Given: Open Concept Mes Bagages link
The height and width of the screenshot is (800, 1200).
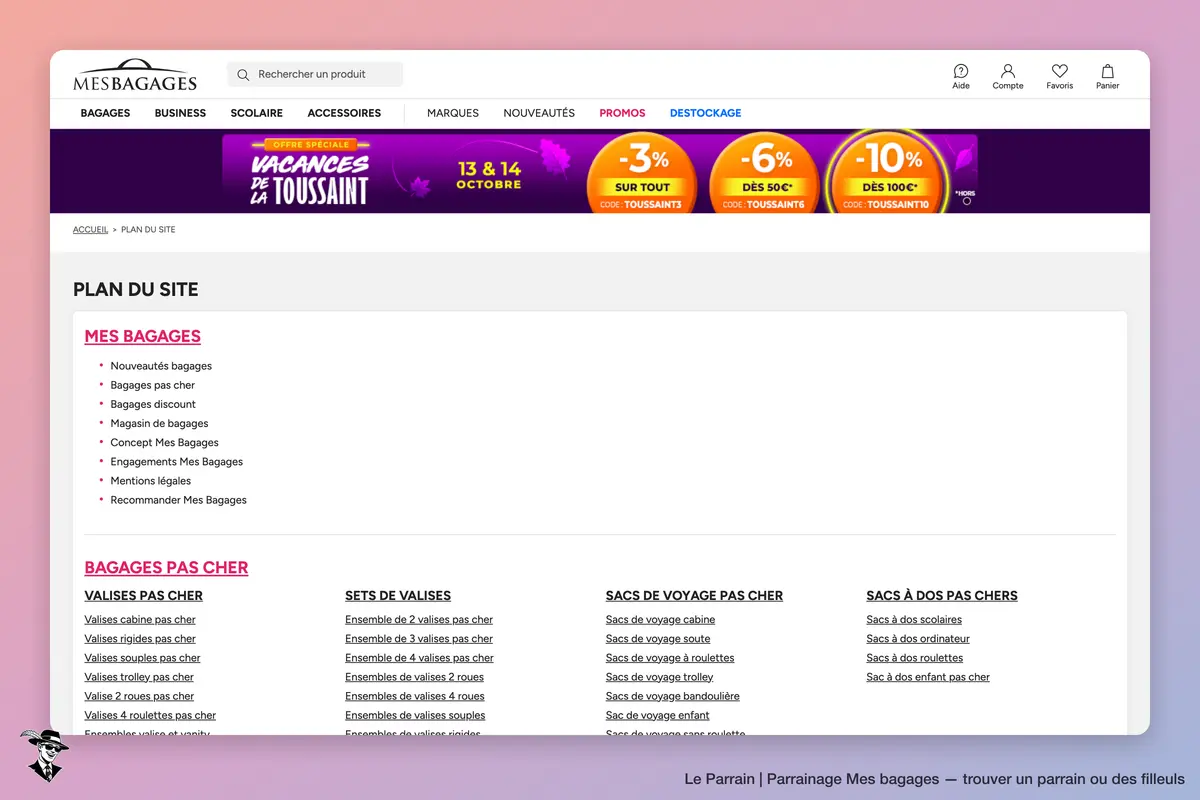Looking at the screenshot, I should (x=164, y=442).
